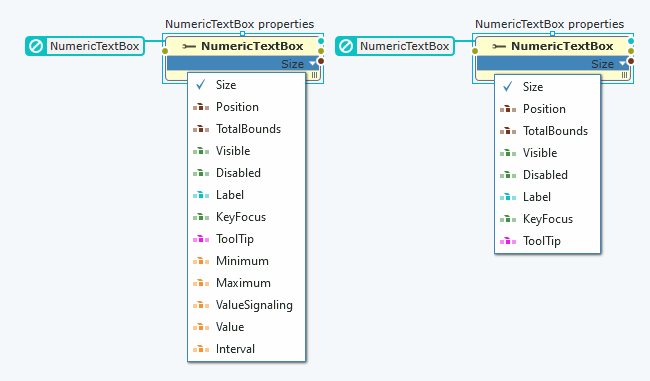Click the key icon in the right node header
The width and height of the screenshot is (650, 381).
pos(499,46)
